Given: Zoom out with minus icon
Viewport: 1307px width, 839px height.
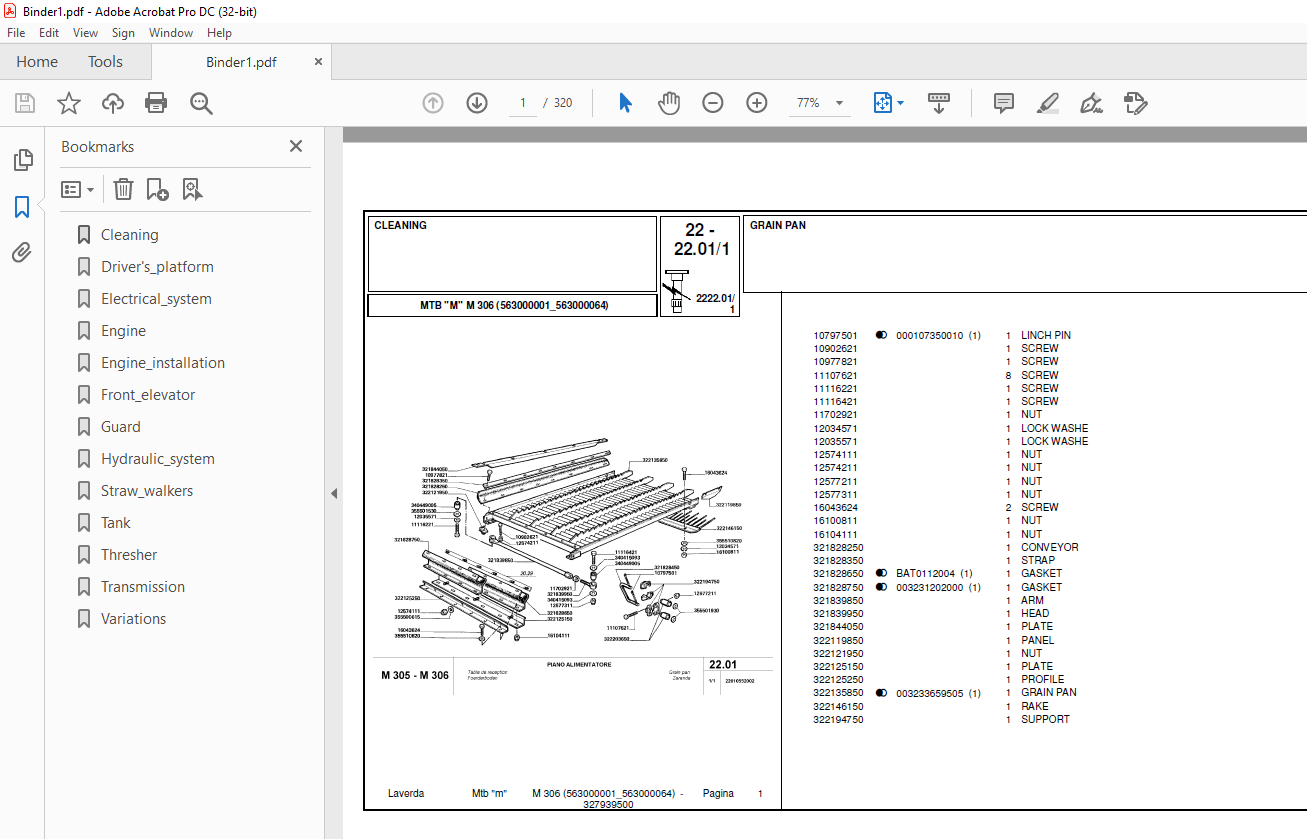Looking at the screenshot, I should (713, 103).
